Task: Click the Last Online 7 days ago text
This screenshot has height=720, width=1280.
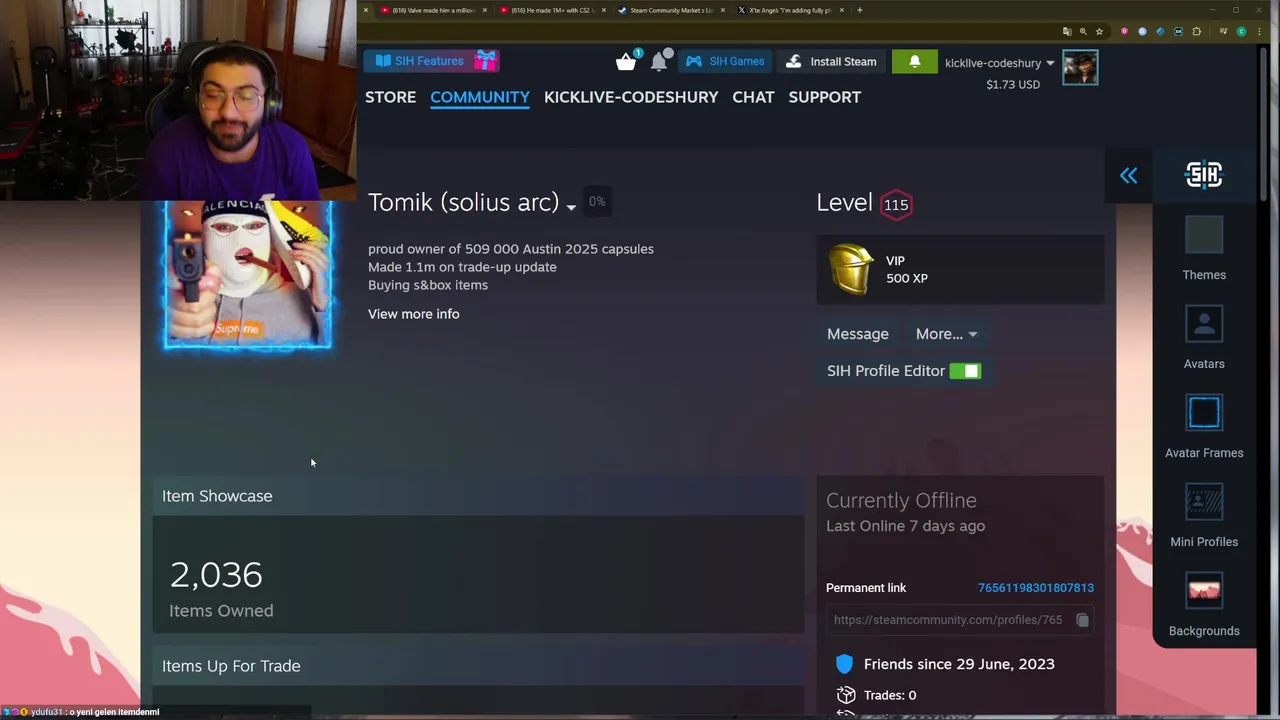Action: pyautogui.click(x=905, y=526)
